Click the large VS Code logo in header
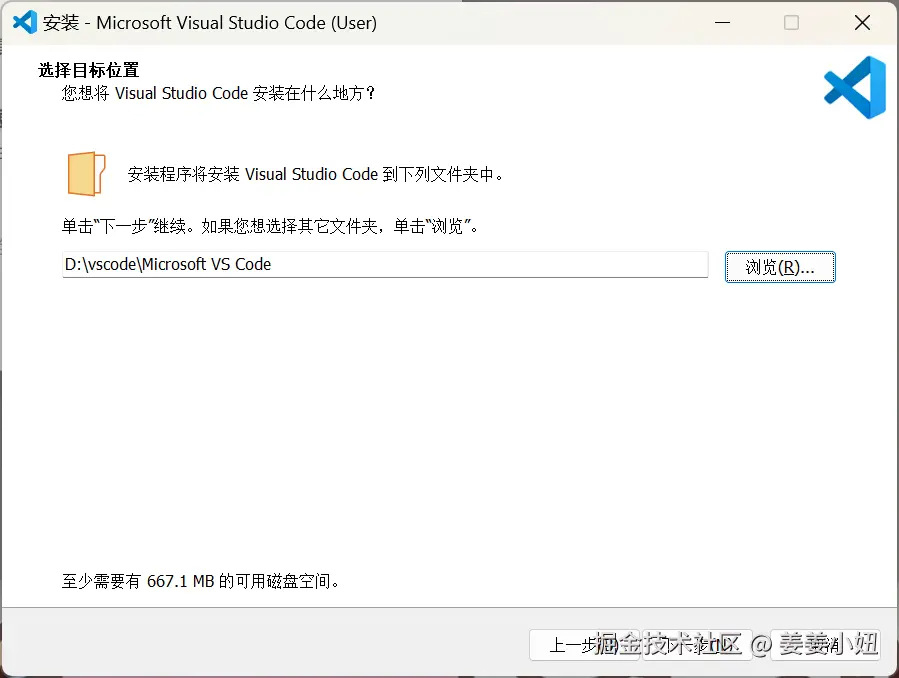 click(x=855, y=87)
